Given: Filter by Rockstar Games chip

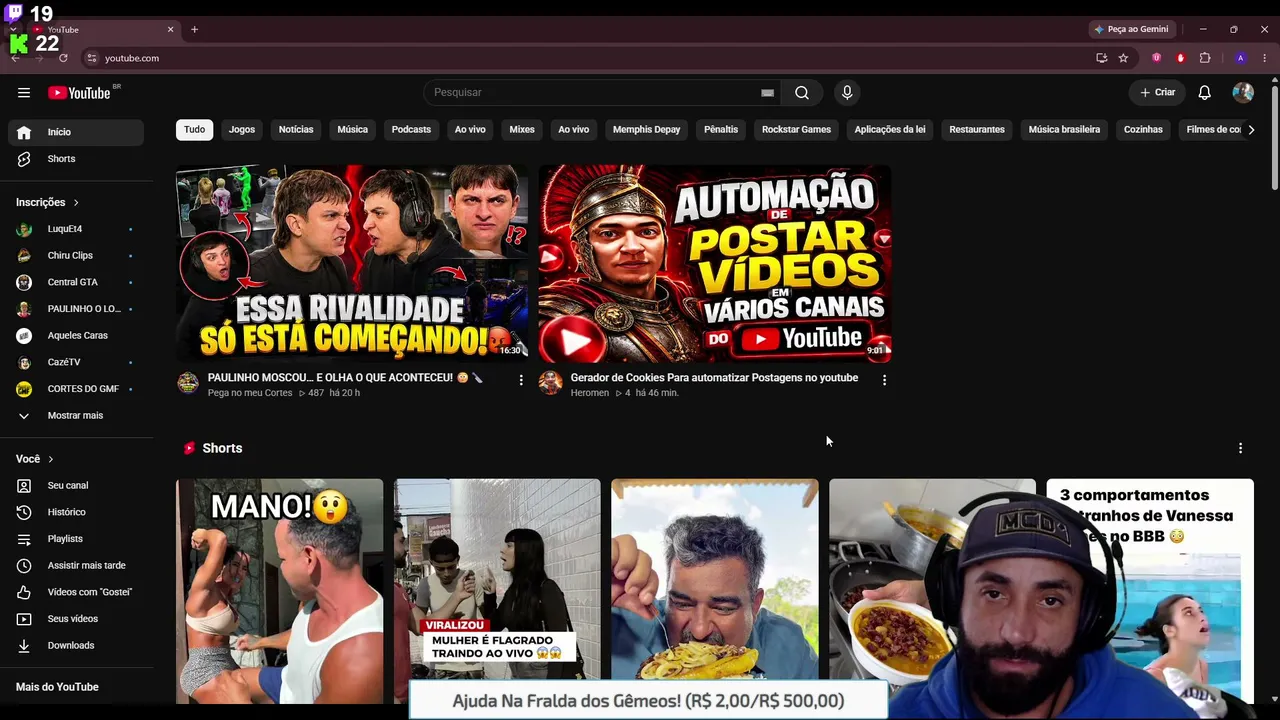Looking at the screenshot, I should click(796, 130).
